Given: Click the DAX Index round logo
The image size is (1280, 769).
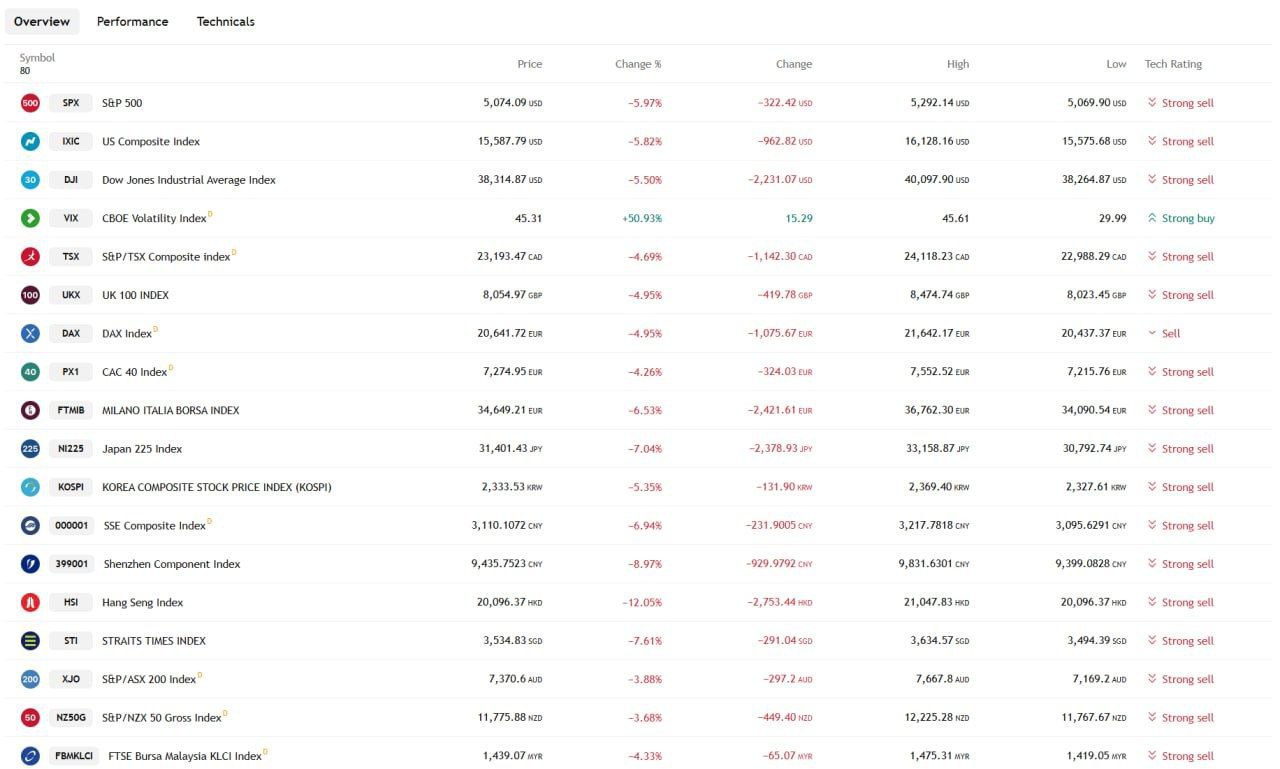Looking at the screenshot, I should tap(30, 333).
